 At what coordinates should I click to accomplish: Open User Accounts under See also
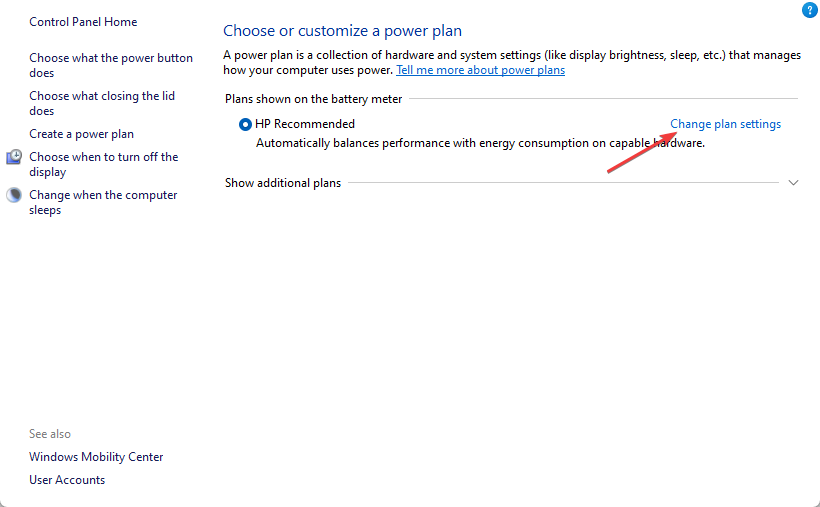tap(67, 480)
